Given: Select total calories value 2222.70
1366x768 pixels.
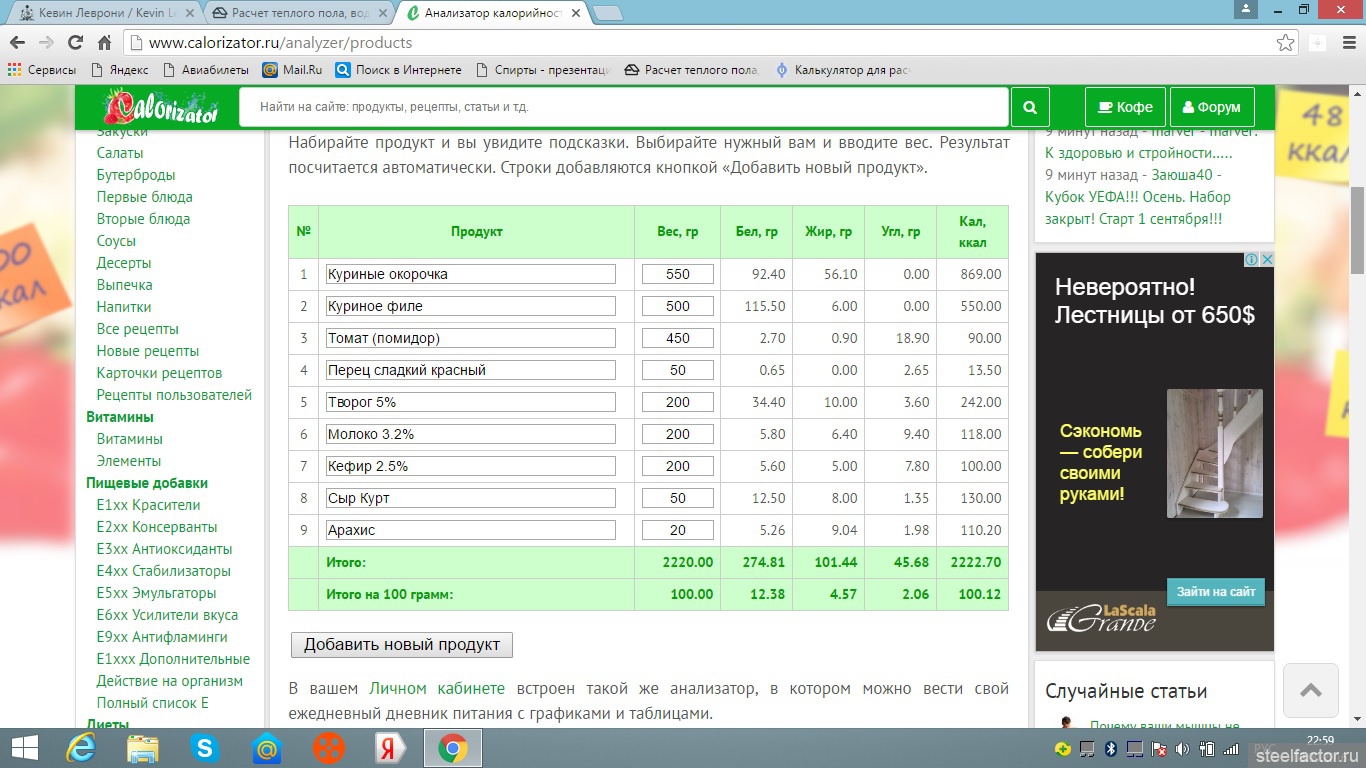Looking at the screenshot, I should 977,562.
